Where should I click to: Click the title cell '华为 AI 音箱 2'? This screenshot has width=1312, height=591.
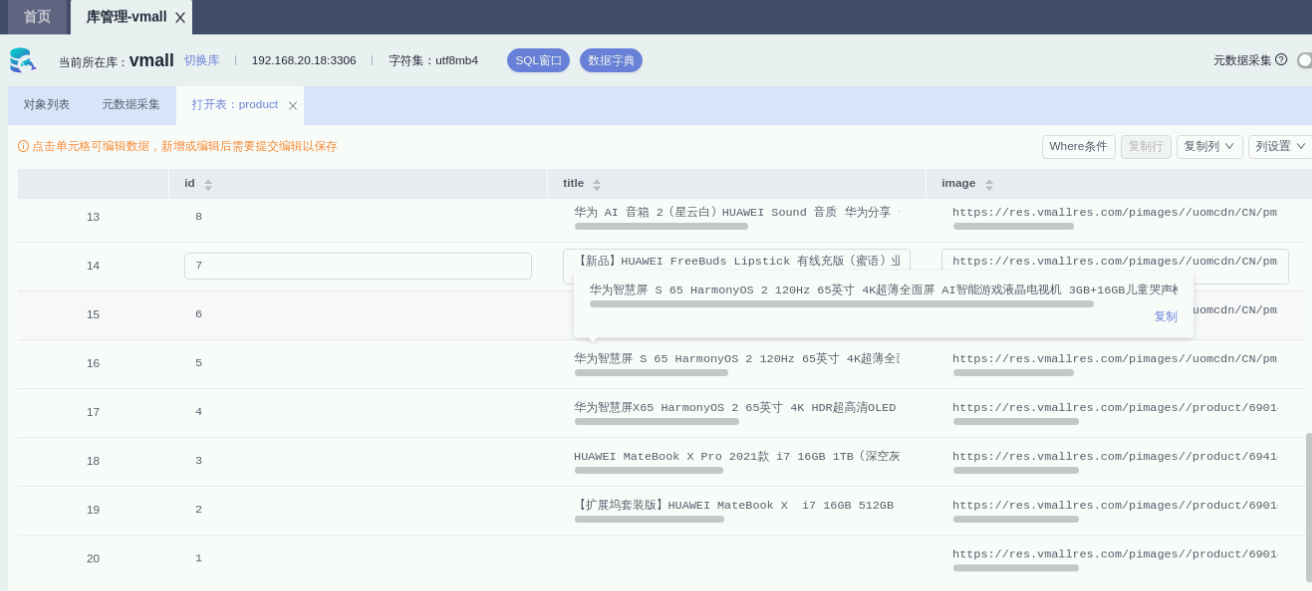point(736,212)
